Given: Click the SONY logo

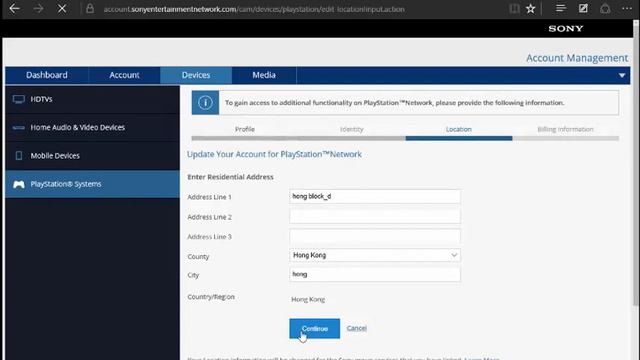Looking at the screenshot, I should [x=566, y=29].
